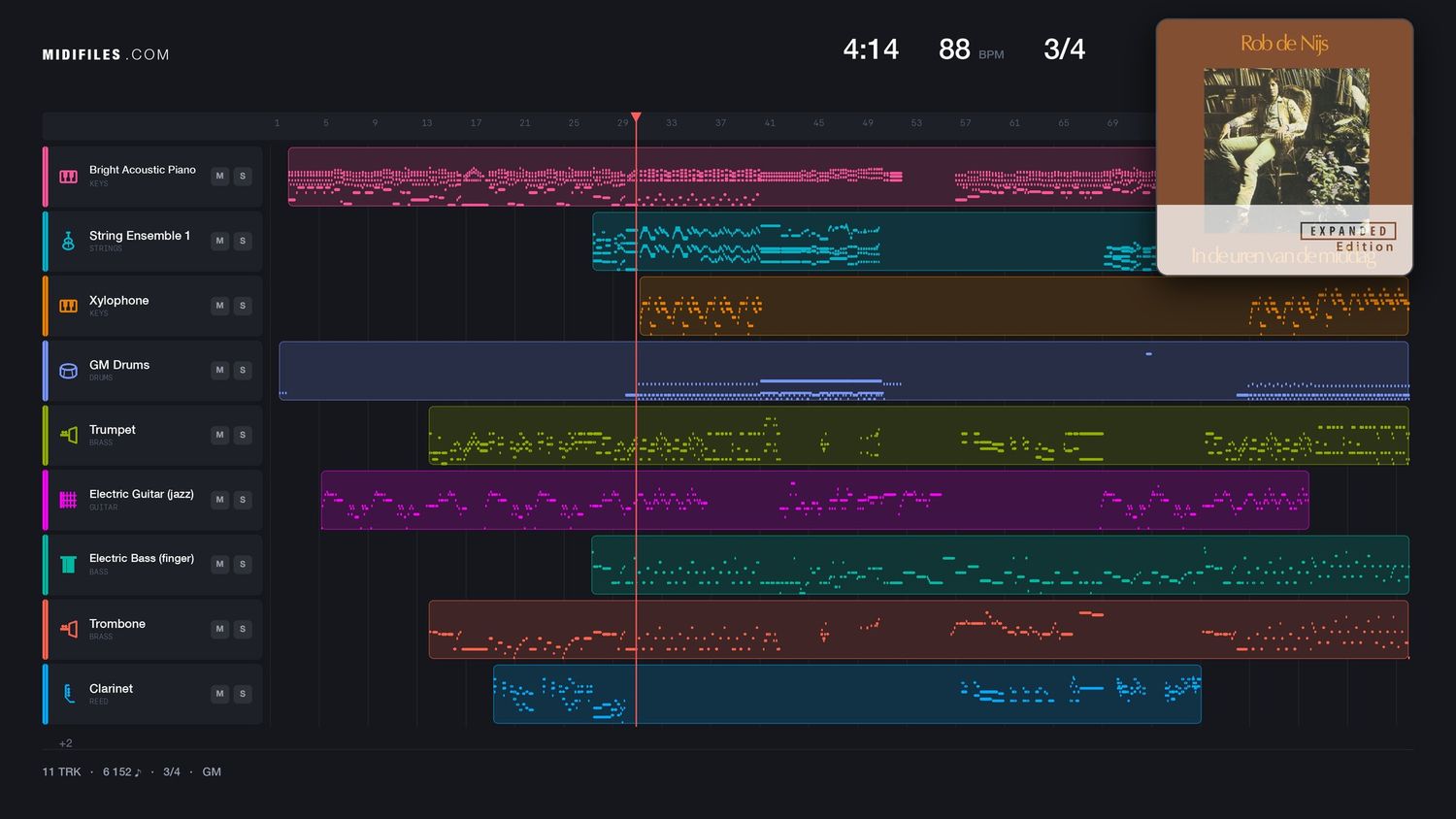
Task: Solo the Trombone track
Action: pyautogui.click(x=243, y=629)
